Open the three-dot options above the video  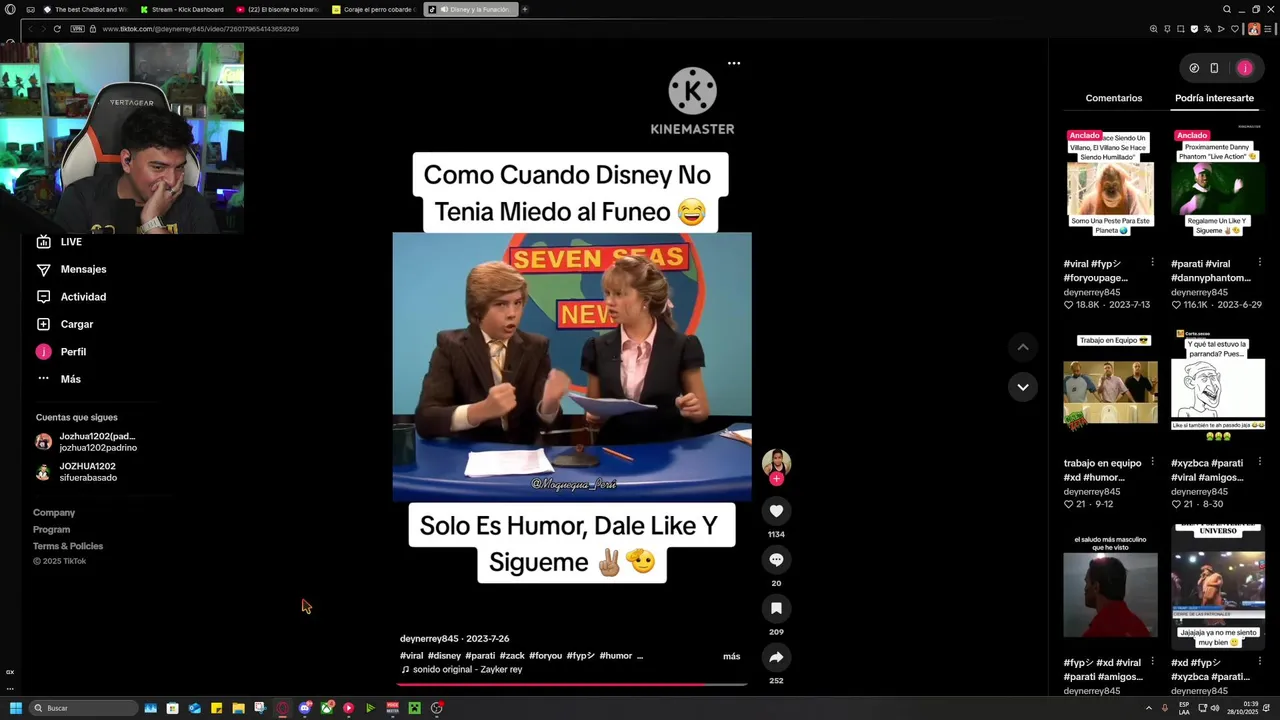click(734, 63)
